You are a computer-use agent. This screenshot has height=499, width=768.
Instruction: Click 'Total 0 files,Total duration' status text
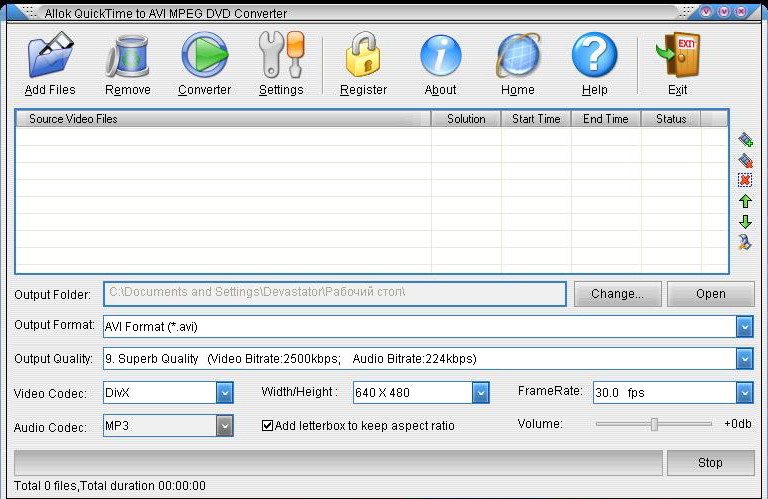pyautogui.click(x=110, y=486)
